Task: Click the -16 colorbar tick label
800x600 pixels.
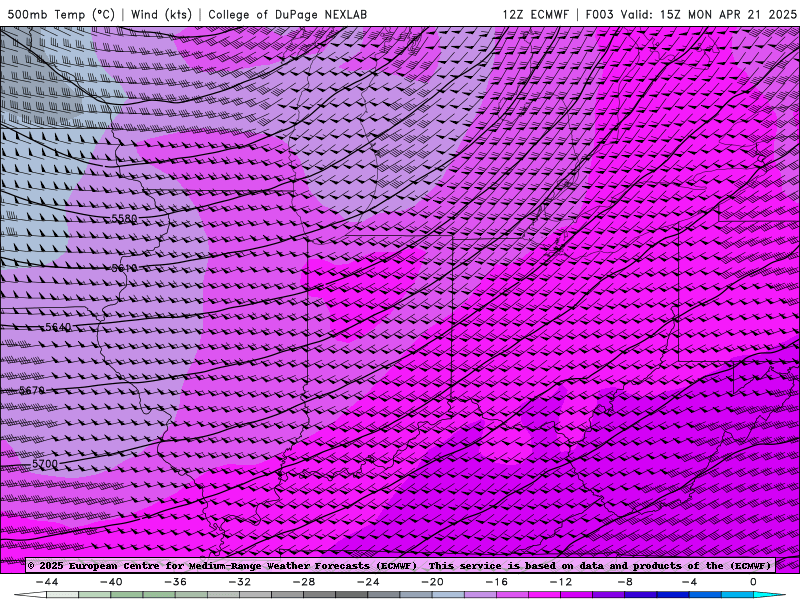Action: 496,582
